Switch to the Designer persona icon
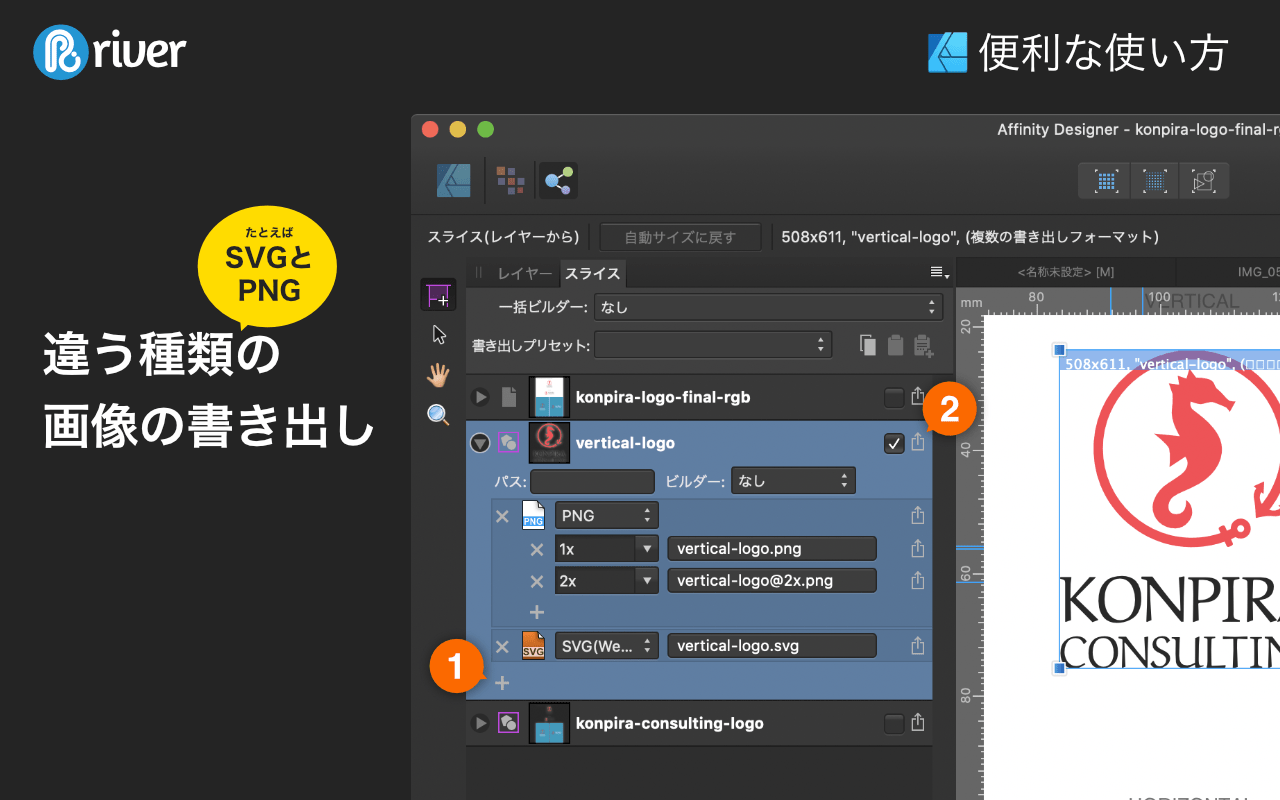 (454, 181)
